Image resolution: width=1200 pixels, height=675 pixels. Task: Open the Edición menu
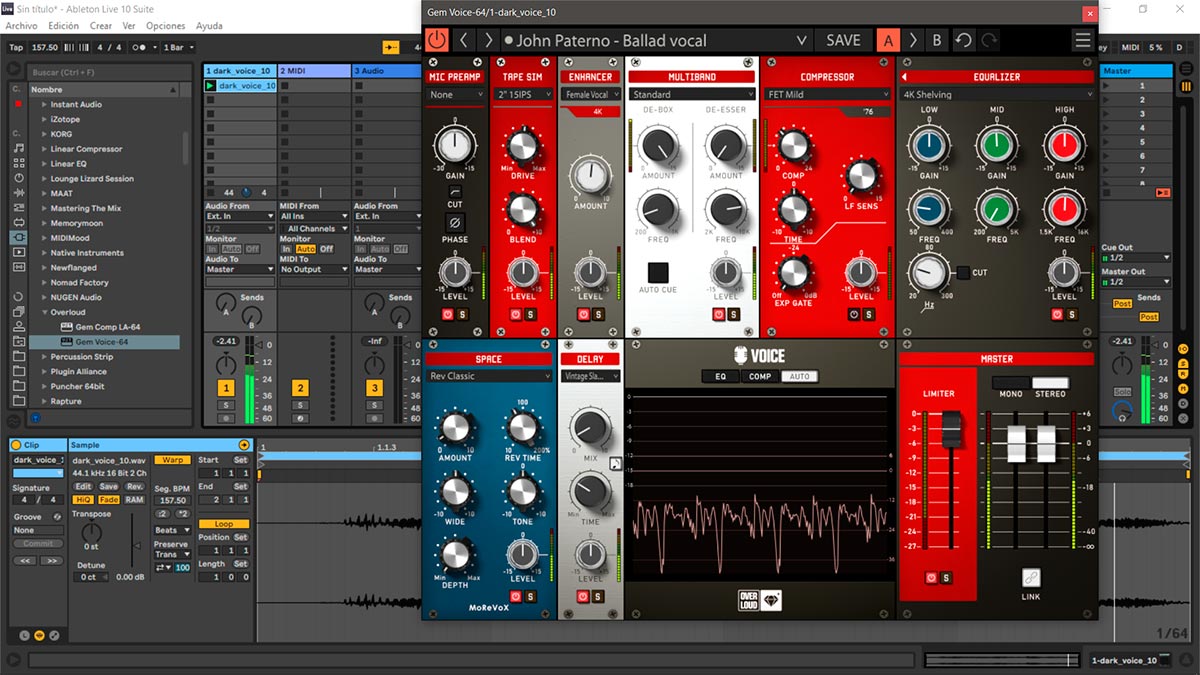pos(64,26)
